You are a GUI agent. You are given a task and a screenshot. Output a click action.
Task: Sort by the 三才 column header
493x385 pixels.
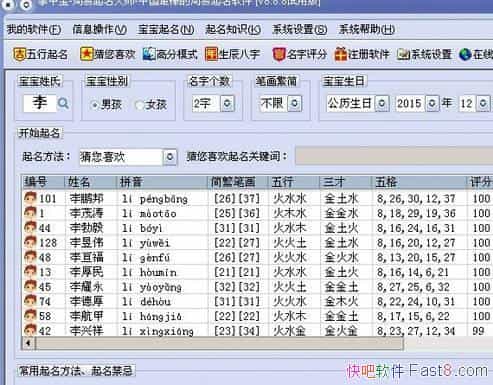[346, 182]
